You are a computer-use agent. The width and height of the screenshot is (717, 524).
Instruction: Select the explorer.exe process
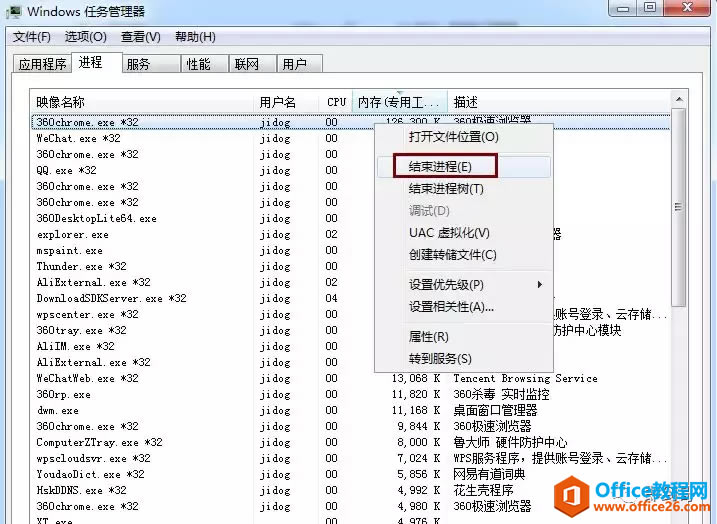tap(351, 234)
